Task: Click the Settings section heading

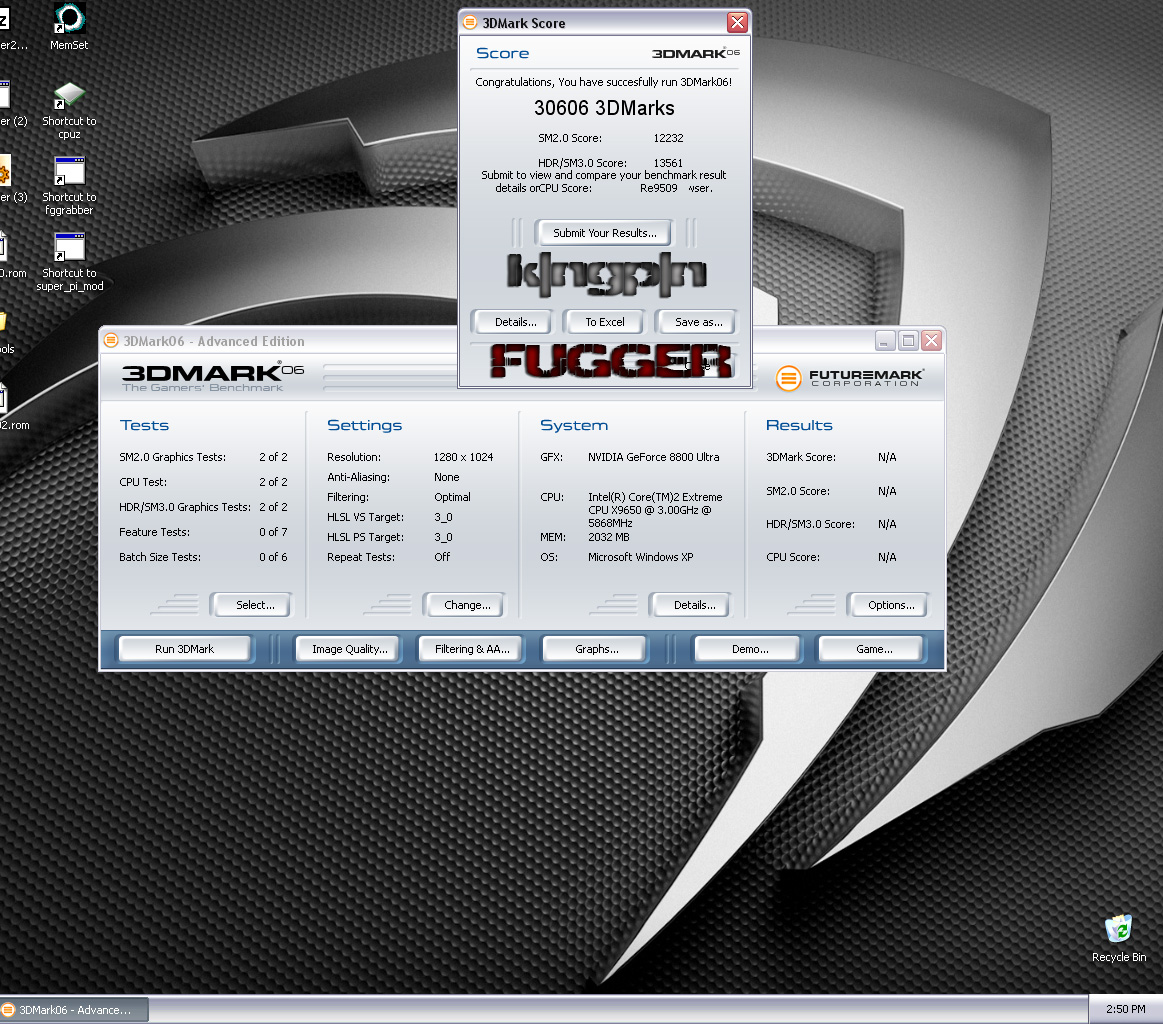Action: click(x=364, y=425)
